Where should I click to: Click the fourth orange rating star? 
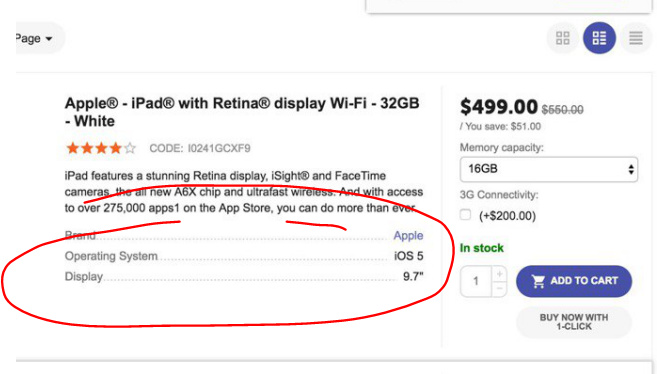click(116, 148)
